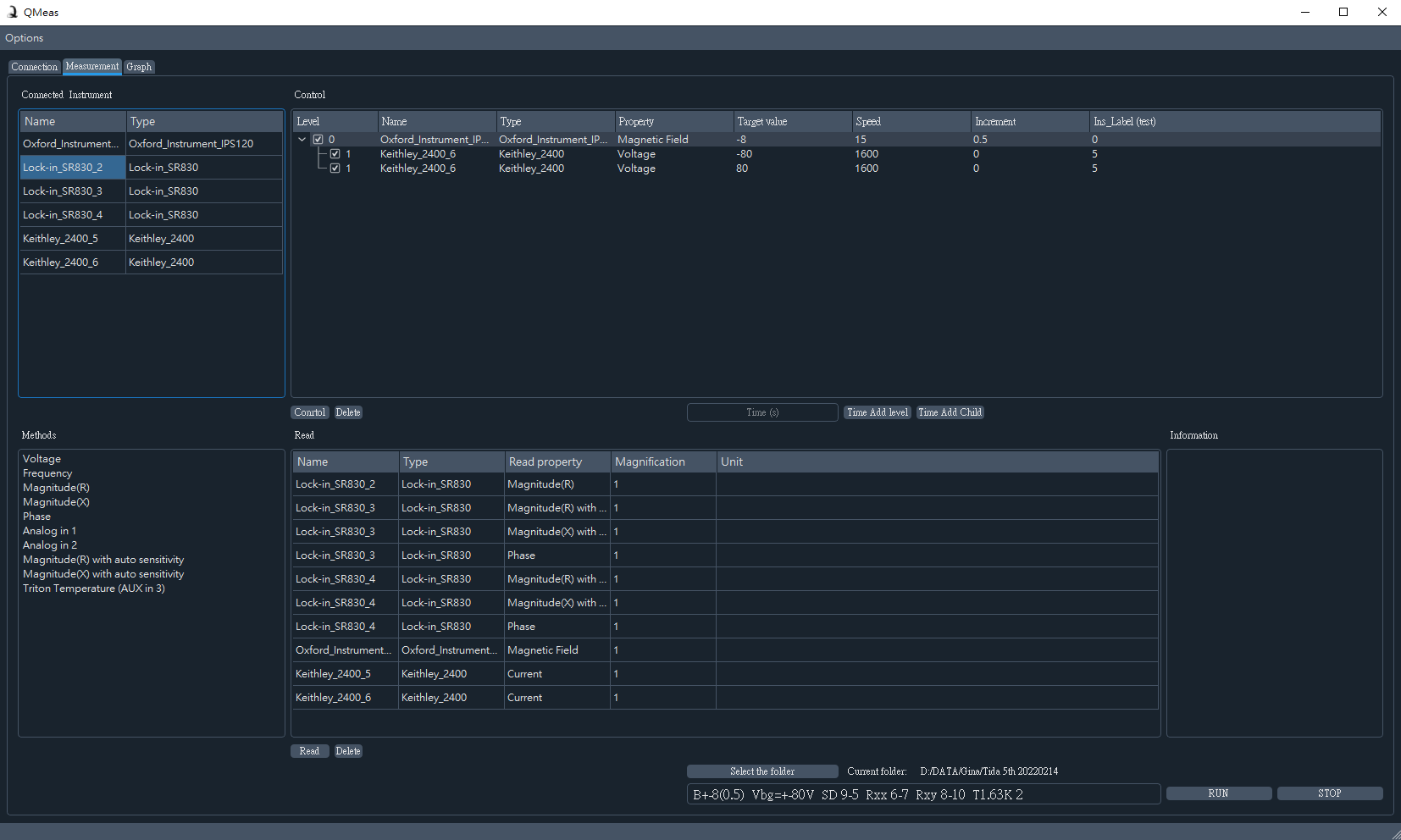The height and width of the screenshot is (840, 1401).
Task: Toggle checkbox for level 0 Oxford Instrument row
Action: [318, 140]
